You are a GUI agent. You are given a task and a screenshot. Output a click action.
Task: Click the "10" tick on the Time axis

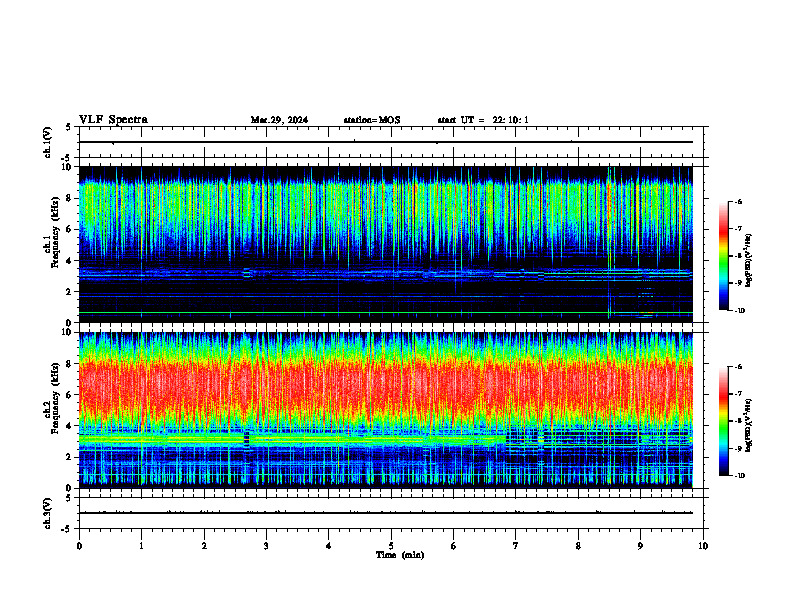pyautogui.click(x=703, y=546)
